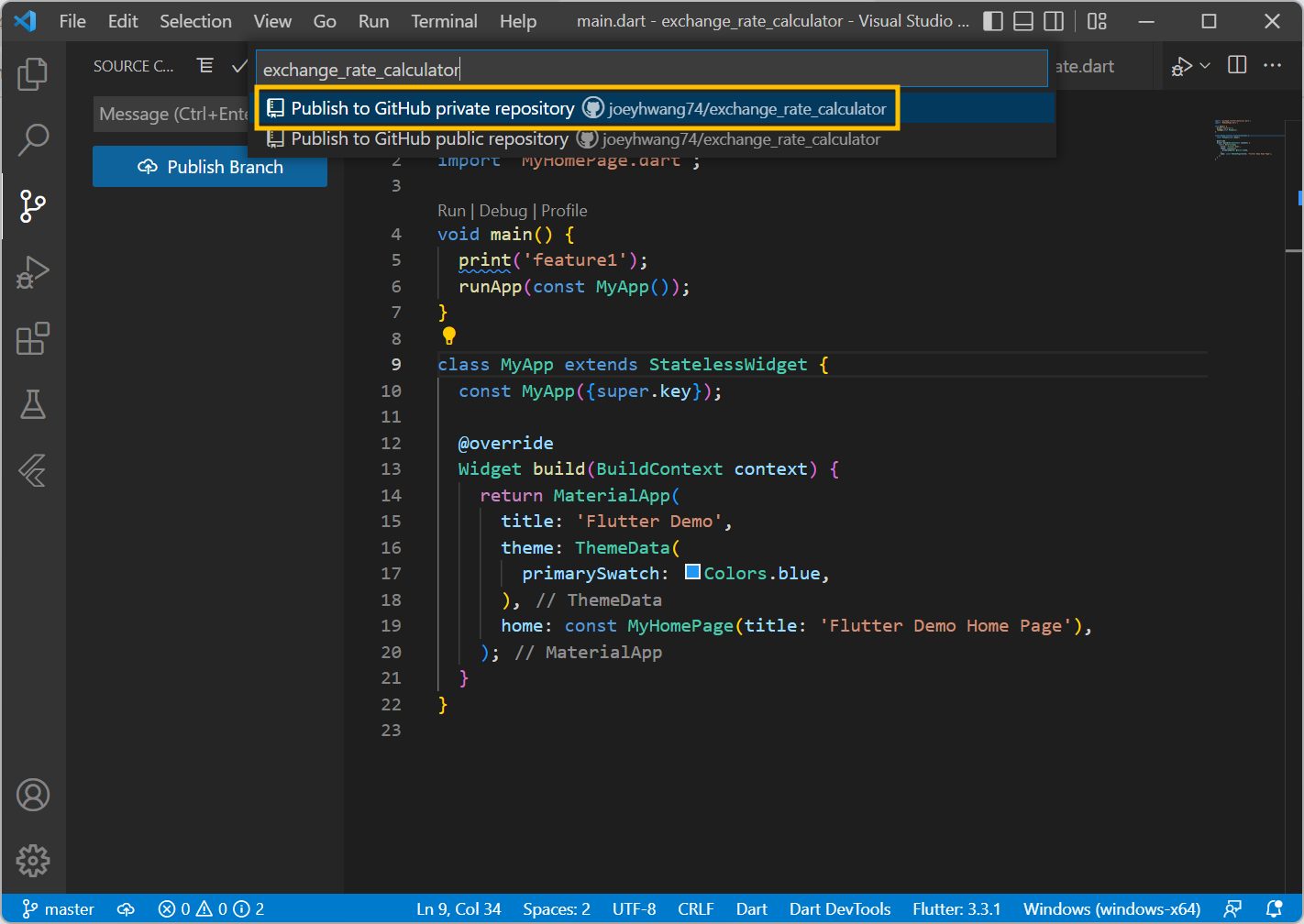Viewport: 1304px width, 924px height.
Task: Open the Terminal menu
Action: pos(444,21)
